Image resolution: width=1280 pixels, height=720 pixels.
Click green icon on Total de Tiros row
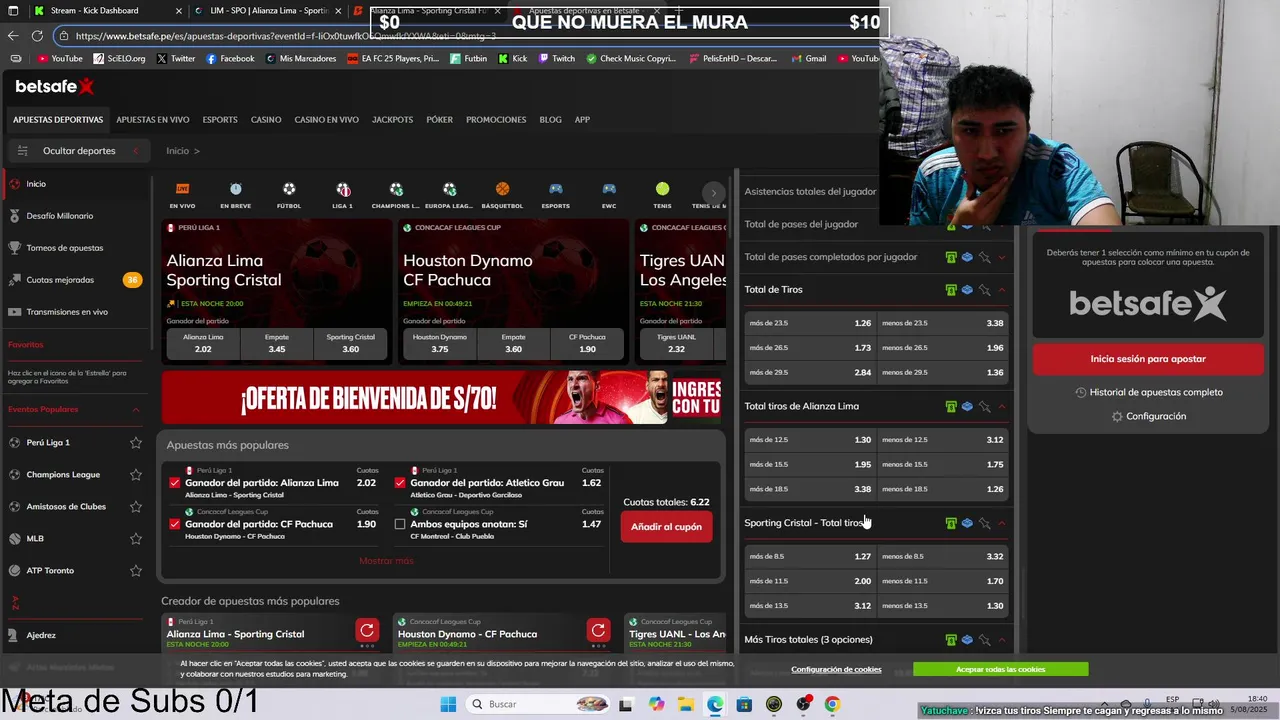click(x=951, y=290)
